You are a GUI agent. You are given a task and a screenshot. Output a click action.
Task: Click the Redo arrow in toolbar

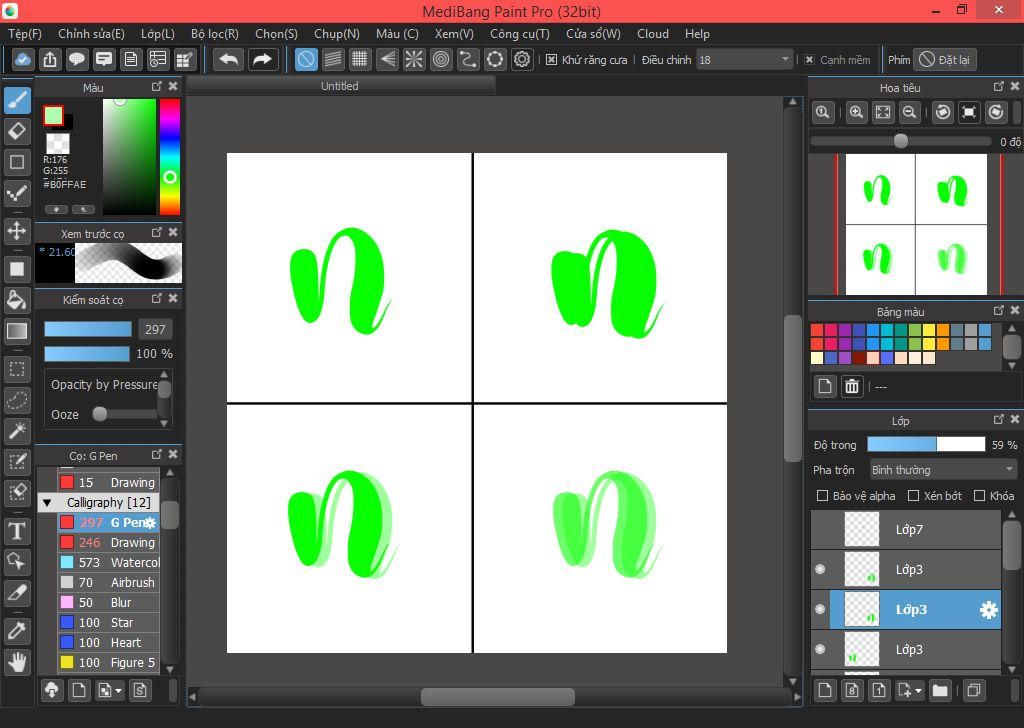(x=262, y=60)
